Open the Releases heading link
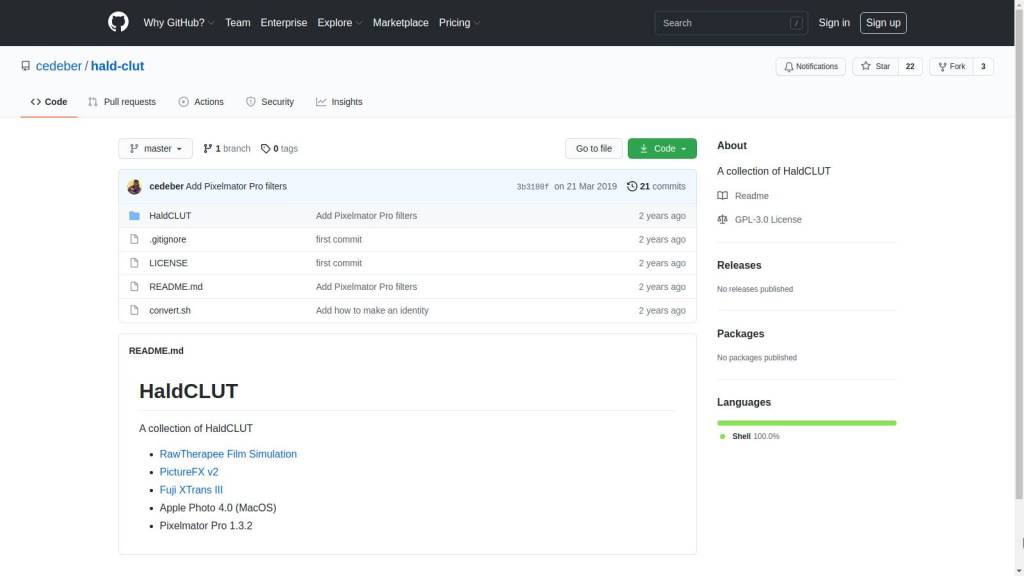This screenshot has width=1024, height=576. coord(739,265)
